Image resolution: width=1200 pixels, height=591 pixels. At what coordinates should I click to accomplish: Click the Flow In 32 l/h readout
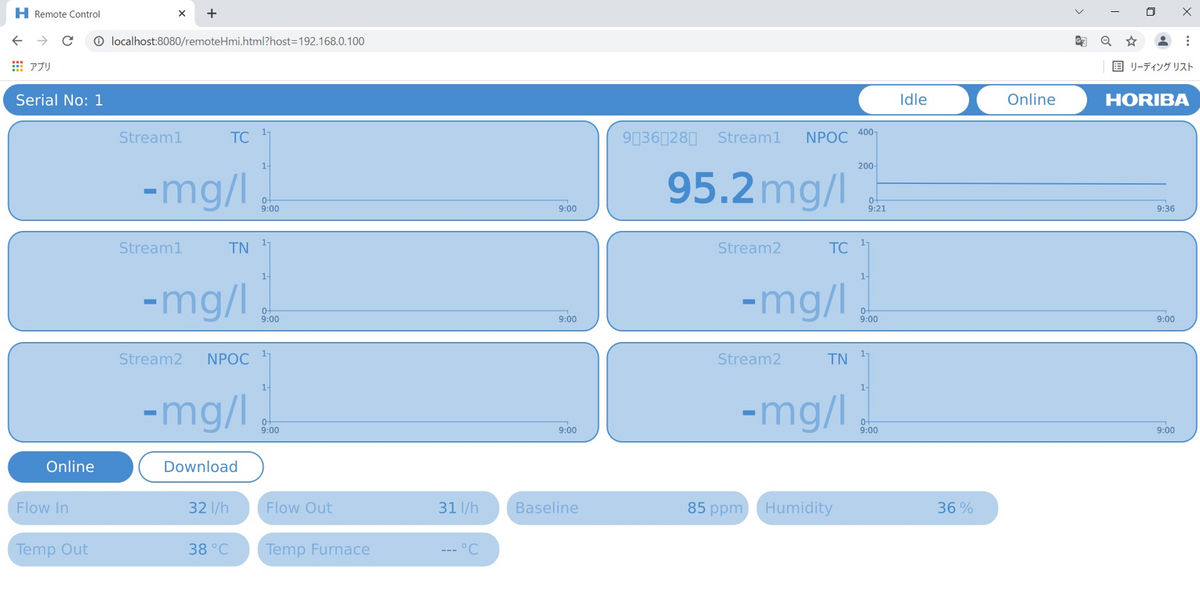click(x=128, y=508)
